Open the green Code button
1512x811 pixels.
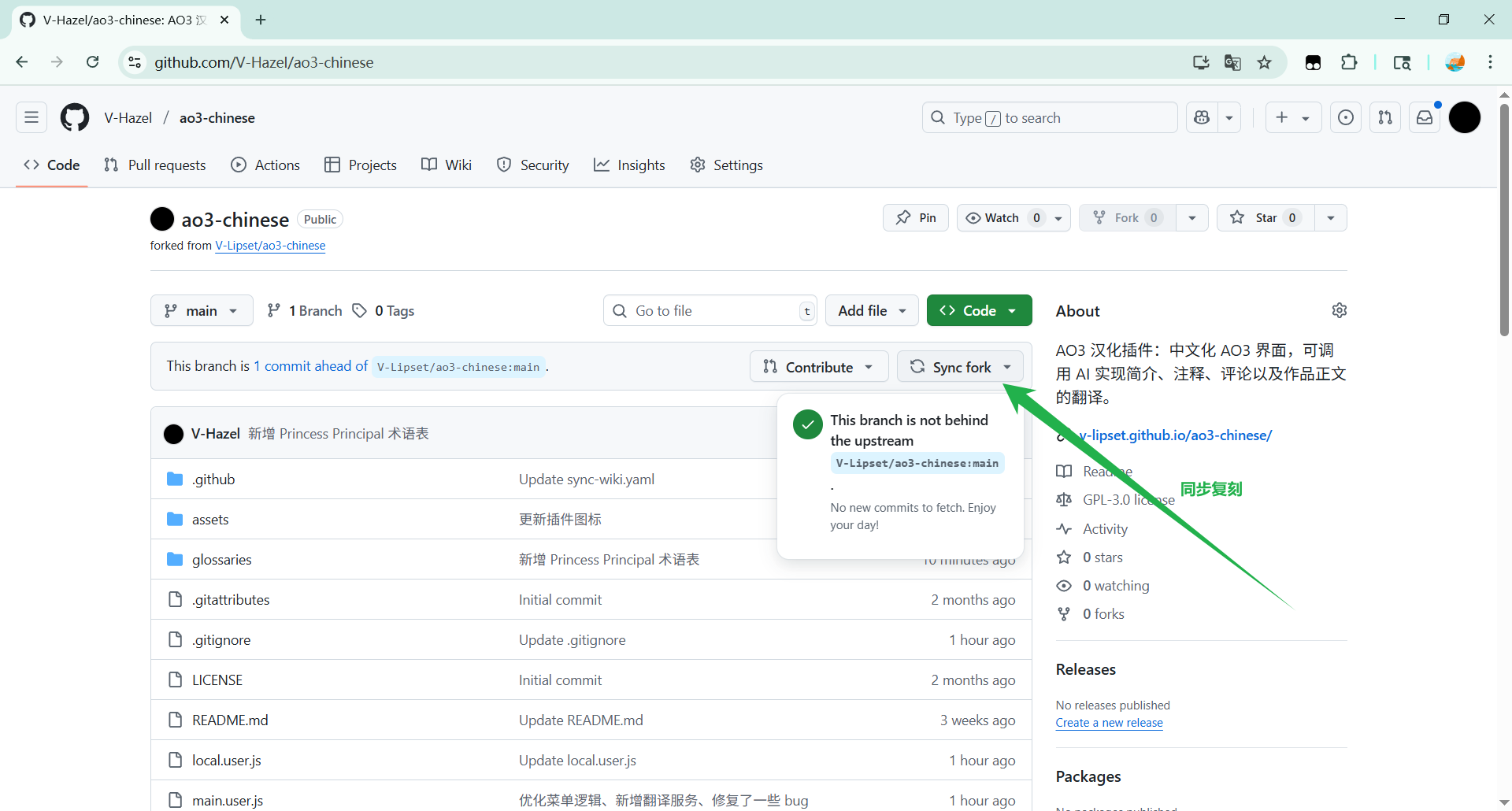(979, 311)
